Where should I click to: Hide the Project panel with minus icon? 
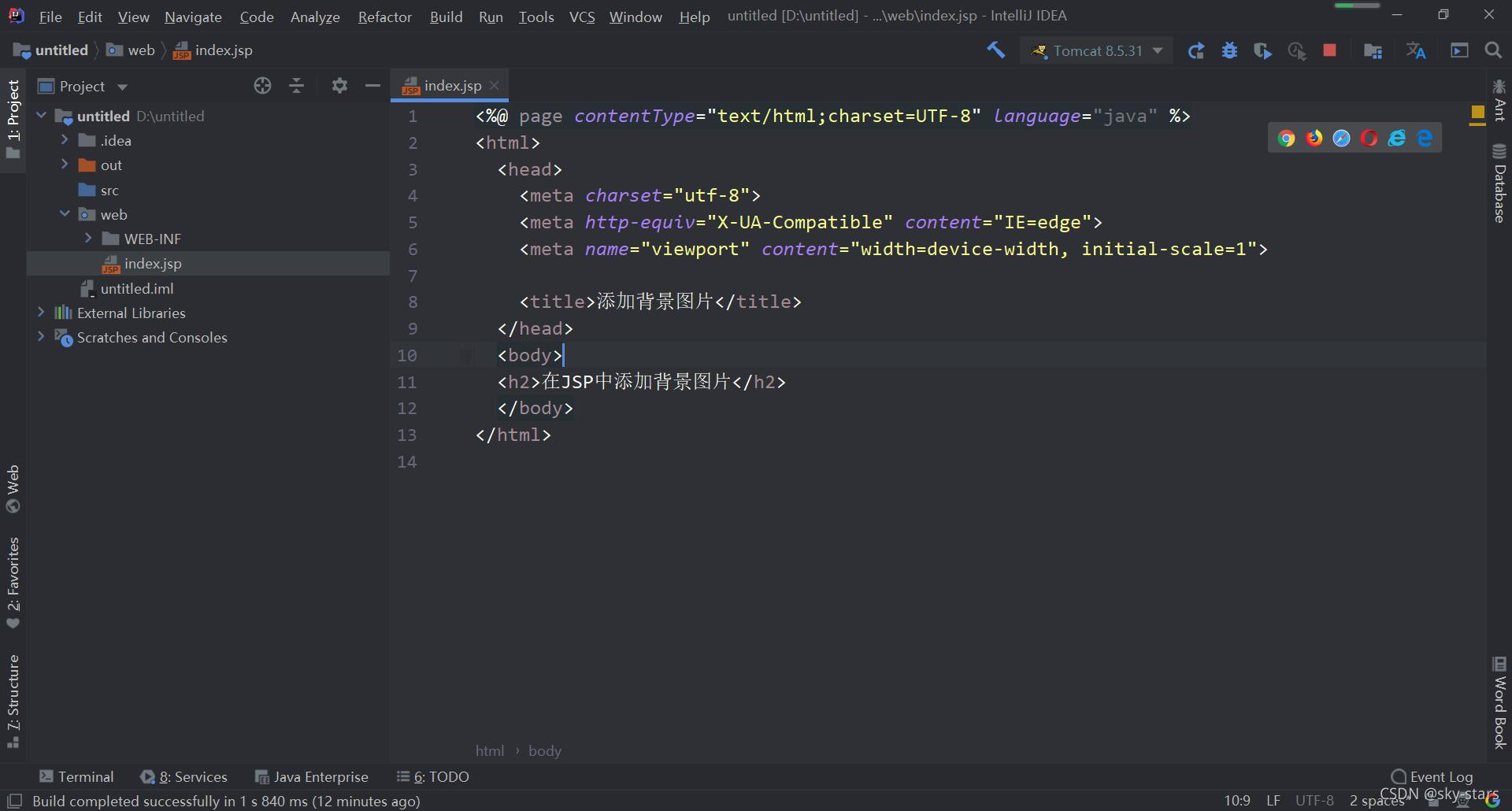(x=372, y=86)
